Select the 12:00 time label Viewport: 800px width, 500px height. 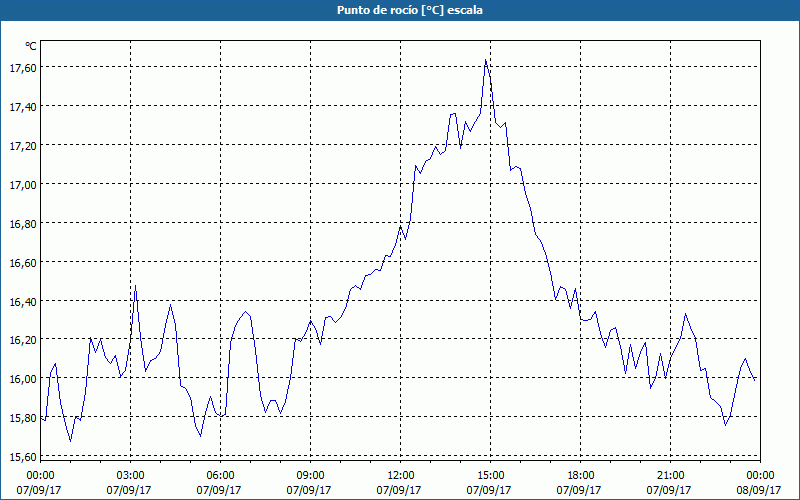[x=401, y=476]
